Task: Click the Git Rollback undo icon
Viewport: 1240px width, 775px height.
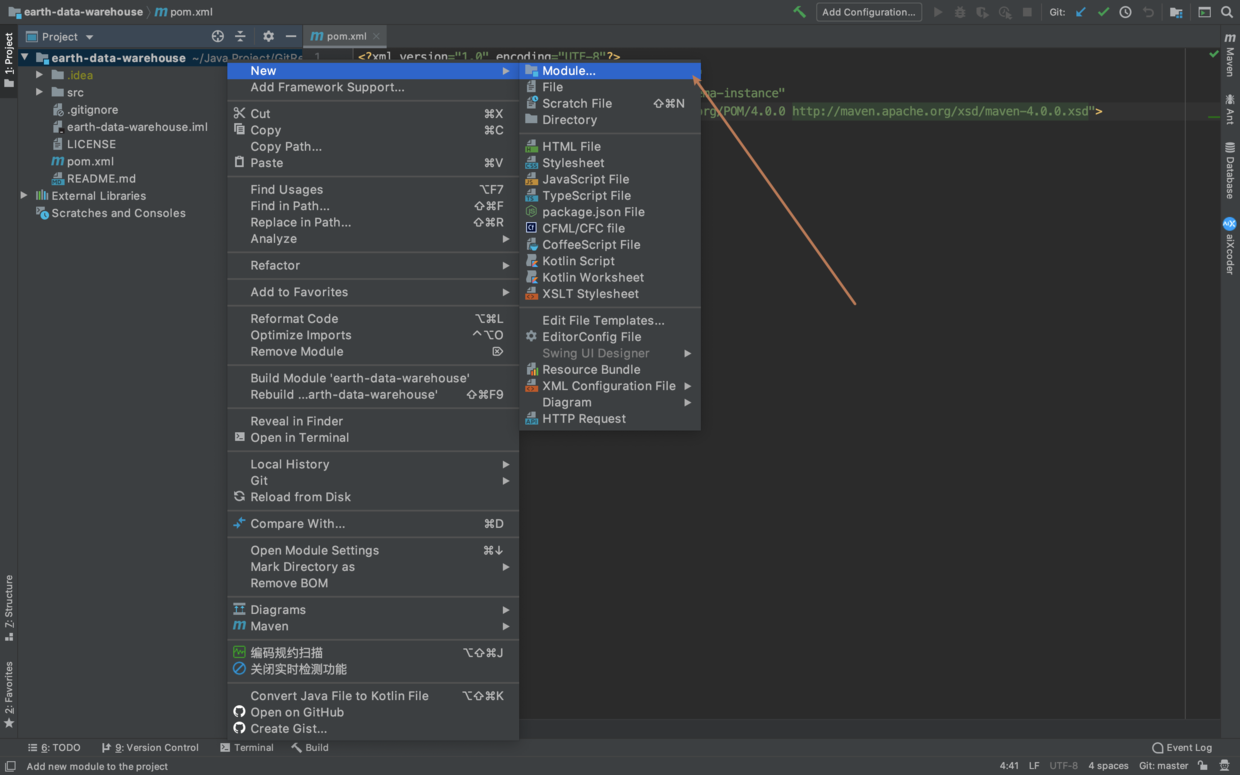Action: click(1148, 12)
